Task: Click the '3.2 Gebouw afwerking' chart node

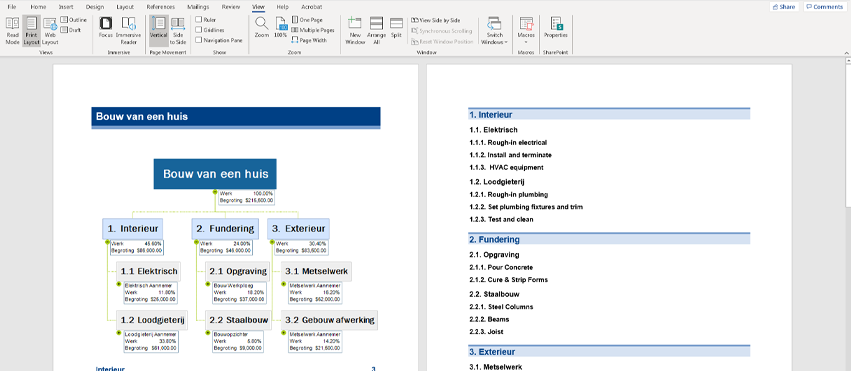Action: coord(329,320)
